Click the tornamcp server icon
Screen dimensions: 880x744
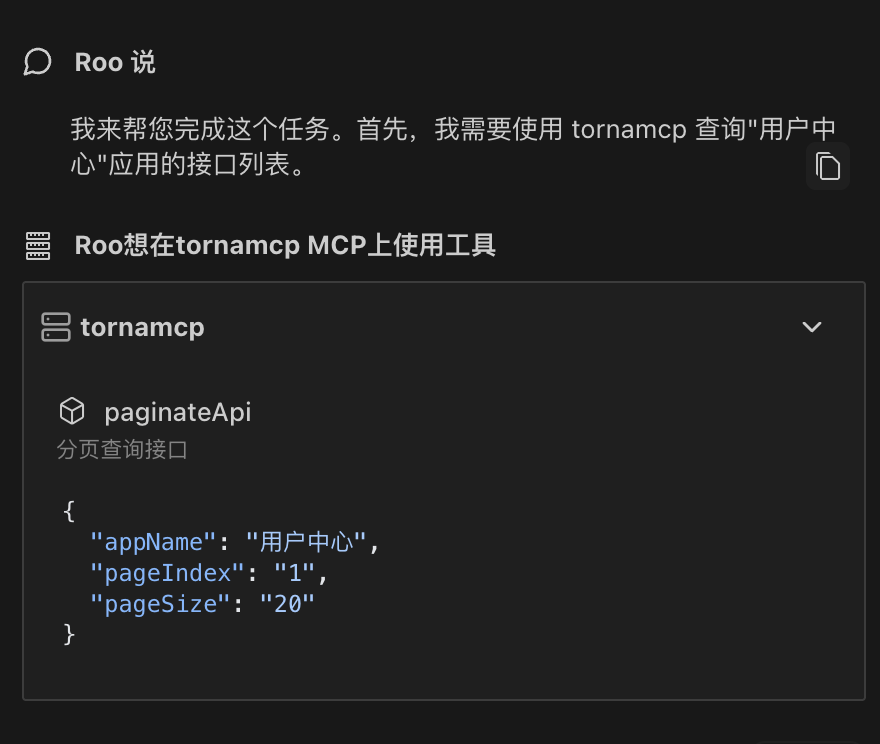(56, 327)
